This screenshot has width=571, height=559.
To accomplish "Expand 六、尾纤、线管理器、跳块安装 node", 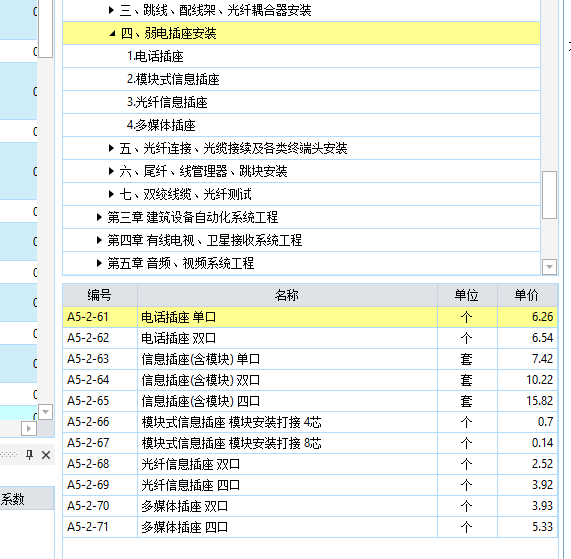I will click(111, 171).
